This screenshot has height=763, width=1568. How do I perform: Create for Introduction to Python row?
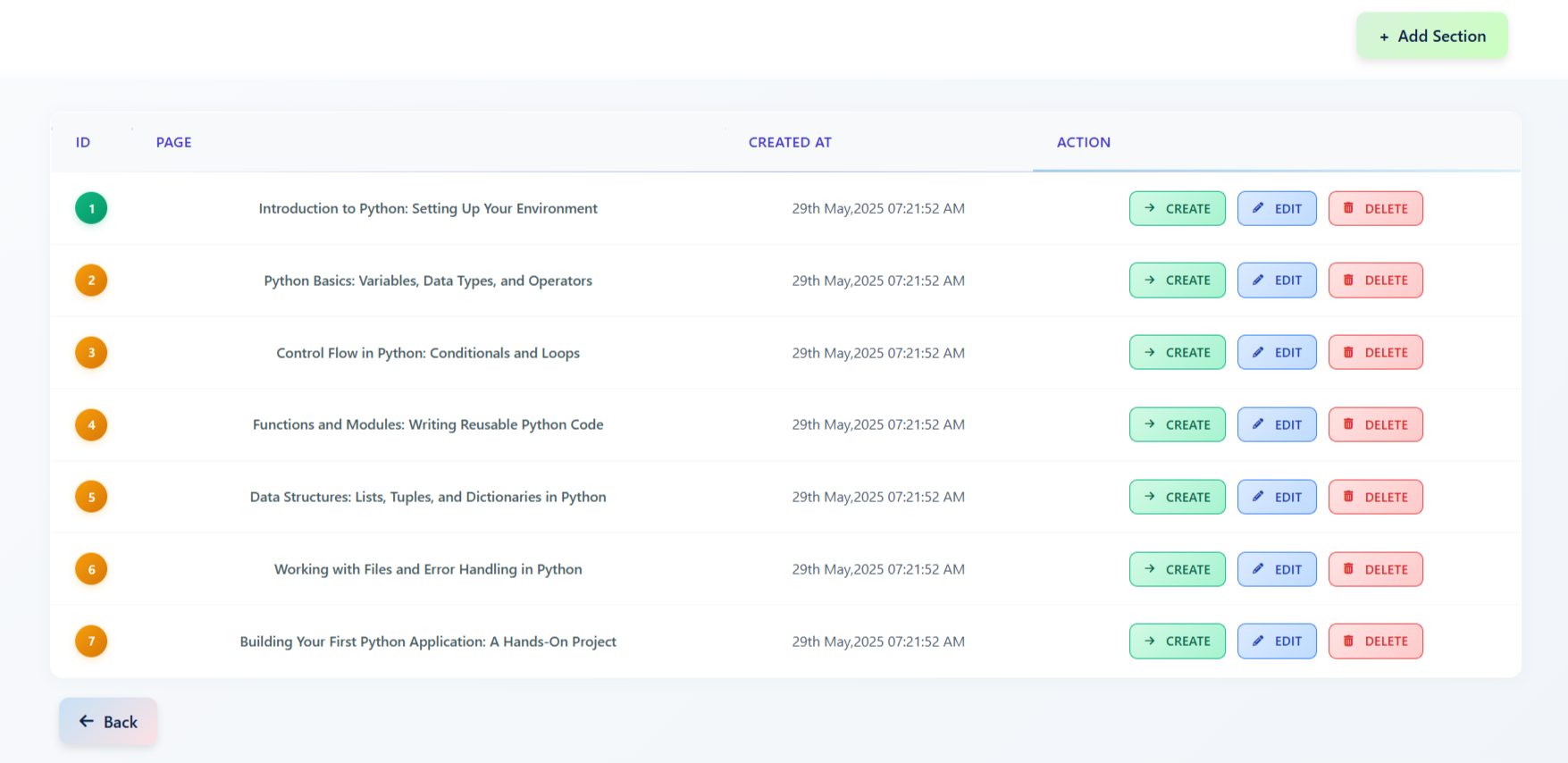(x=1177, y=208)
